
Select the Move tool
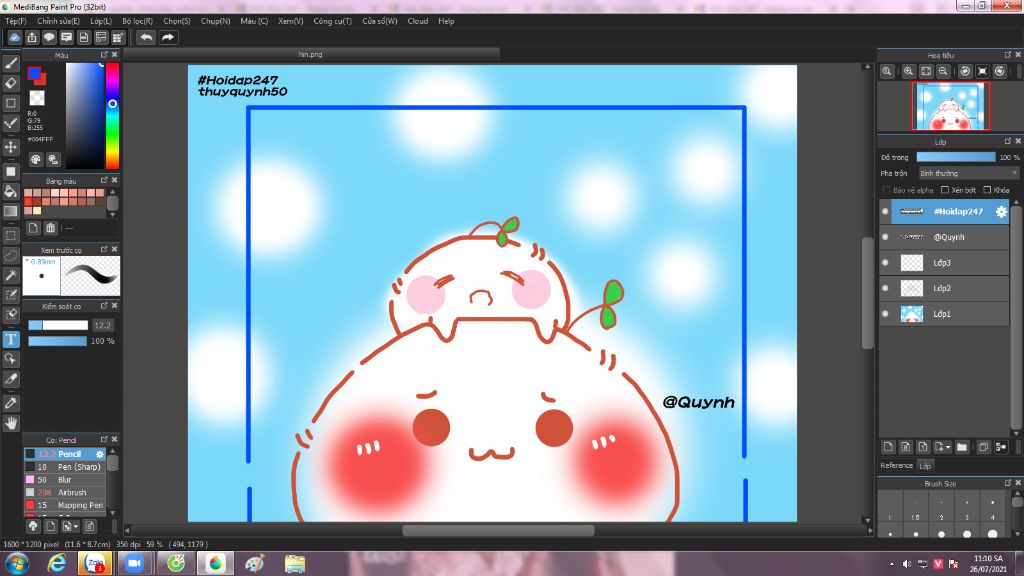[x=10, y=147]
